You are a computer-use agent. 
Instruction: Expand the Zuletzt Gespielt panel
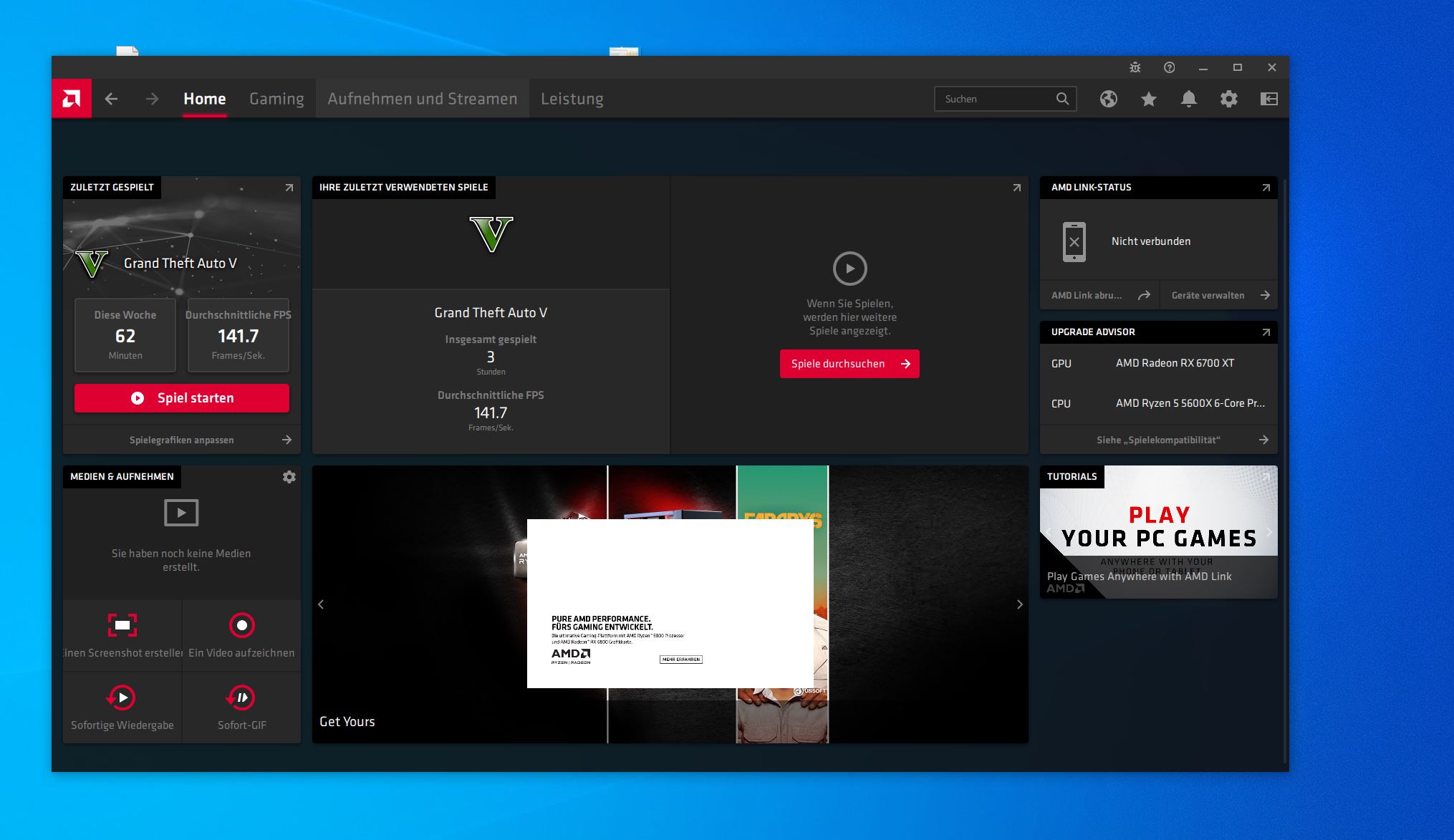(289, 188)
